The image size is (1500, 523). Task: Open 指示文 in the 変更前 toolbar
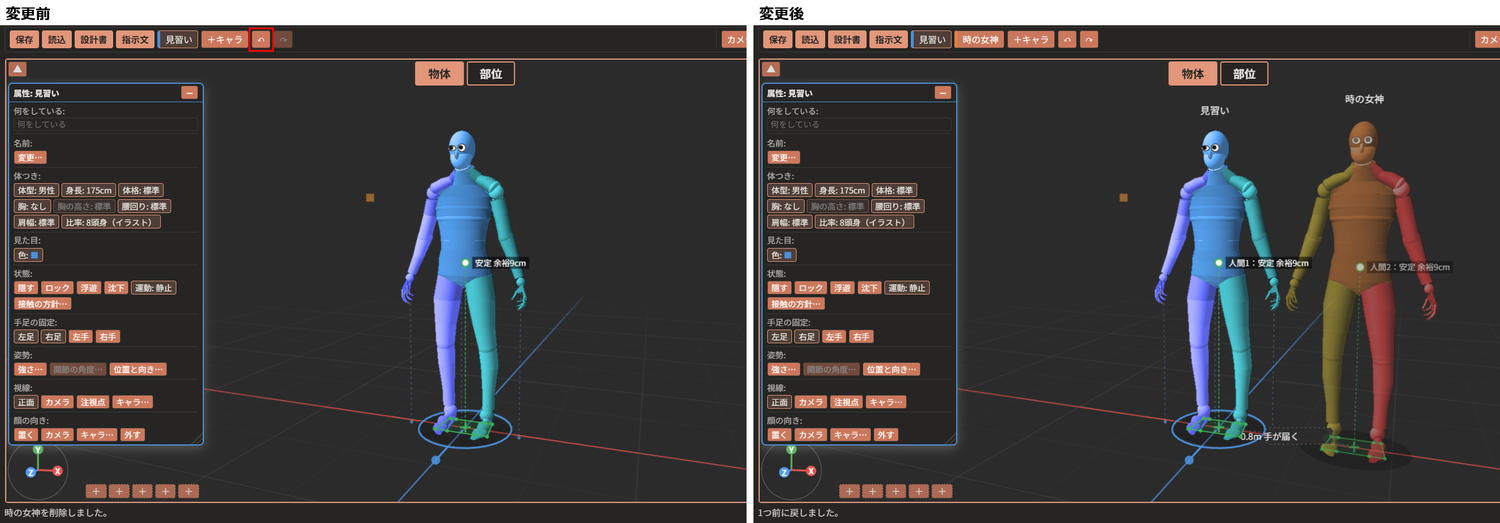135,40
